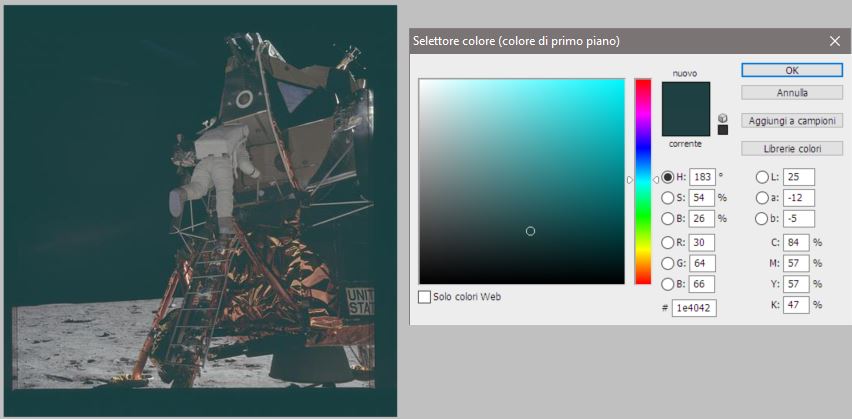Viewport: 852px width, 419px height.
Task: Click the K black field showing 47
Action: coord(797,305)
